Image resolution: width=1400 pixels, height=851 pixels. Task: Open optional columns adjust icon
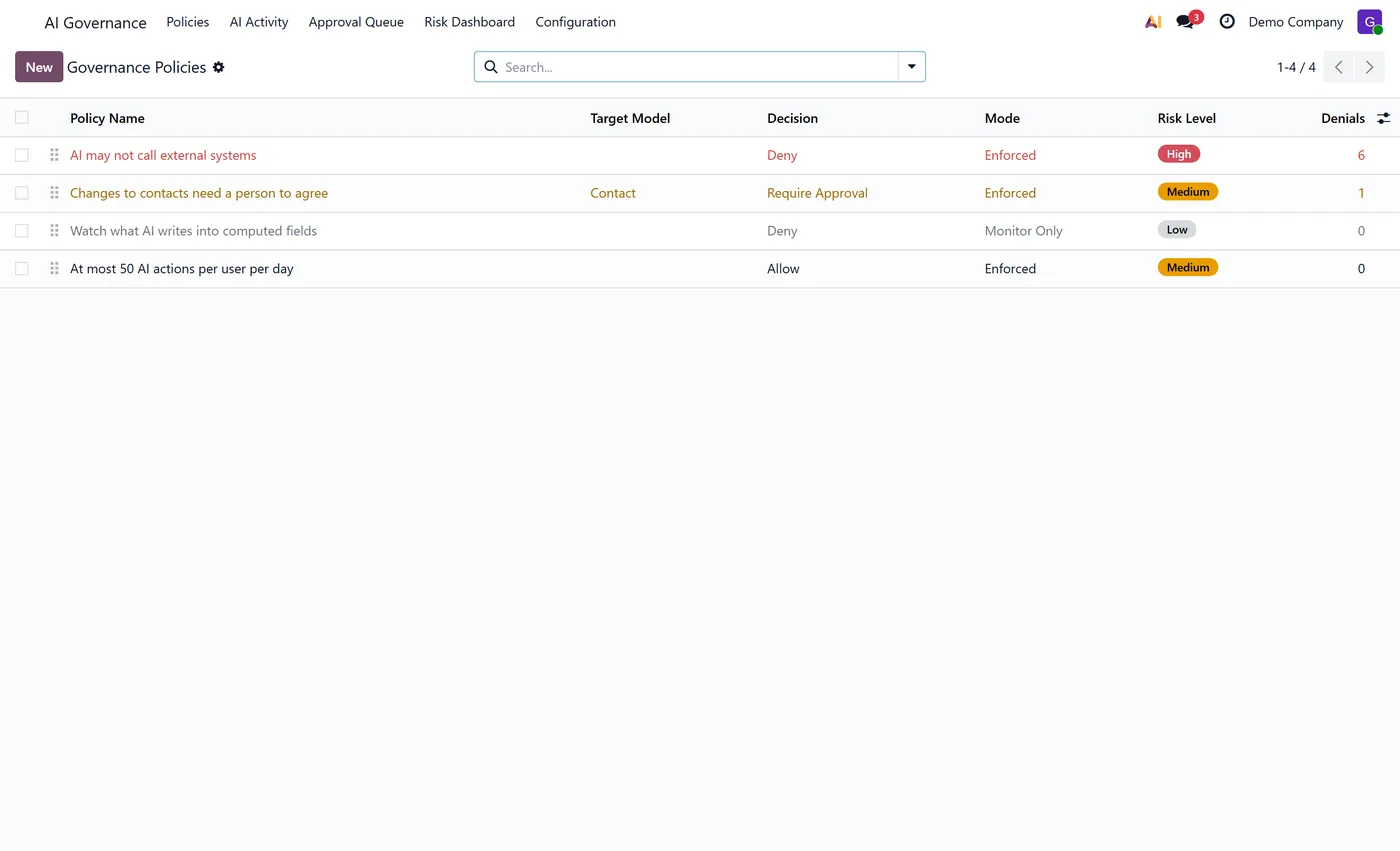click(x=1384, y=118)
